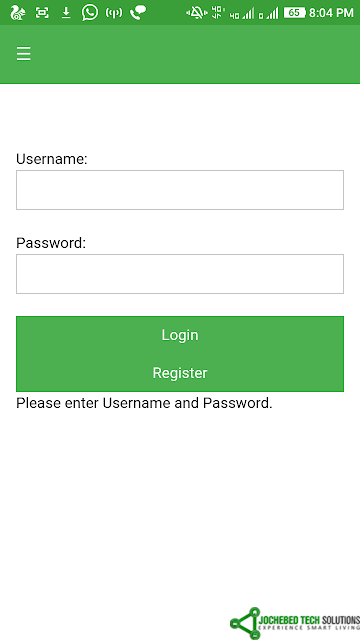This screenshot has height=640, width=360.
Task: Tap the phone chat bubble notification icon
Action: (138, 13)
